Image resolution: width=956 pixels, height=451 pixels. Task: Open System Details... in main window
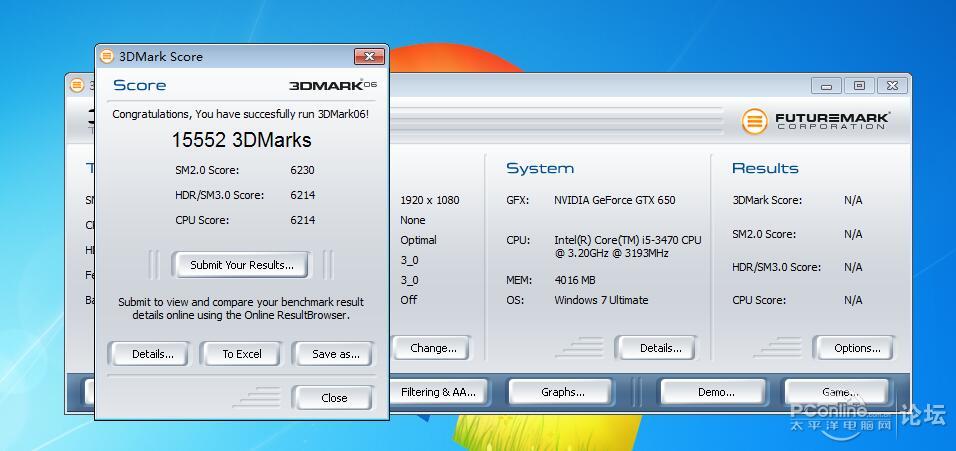[x=656, y=348]
